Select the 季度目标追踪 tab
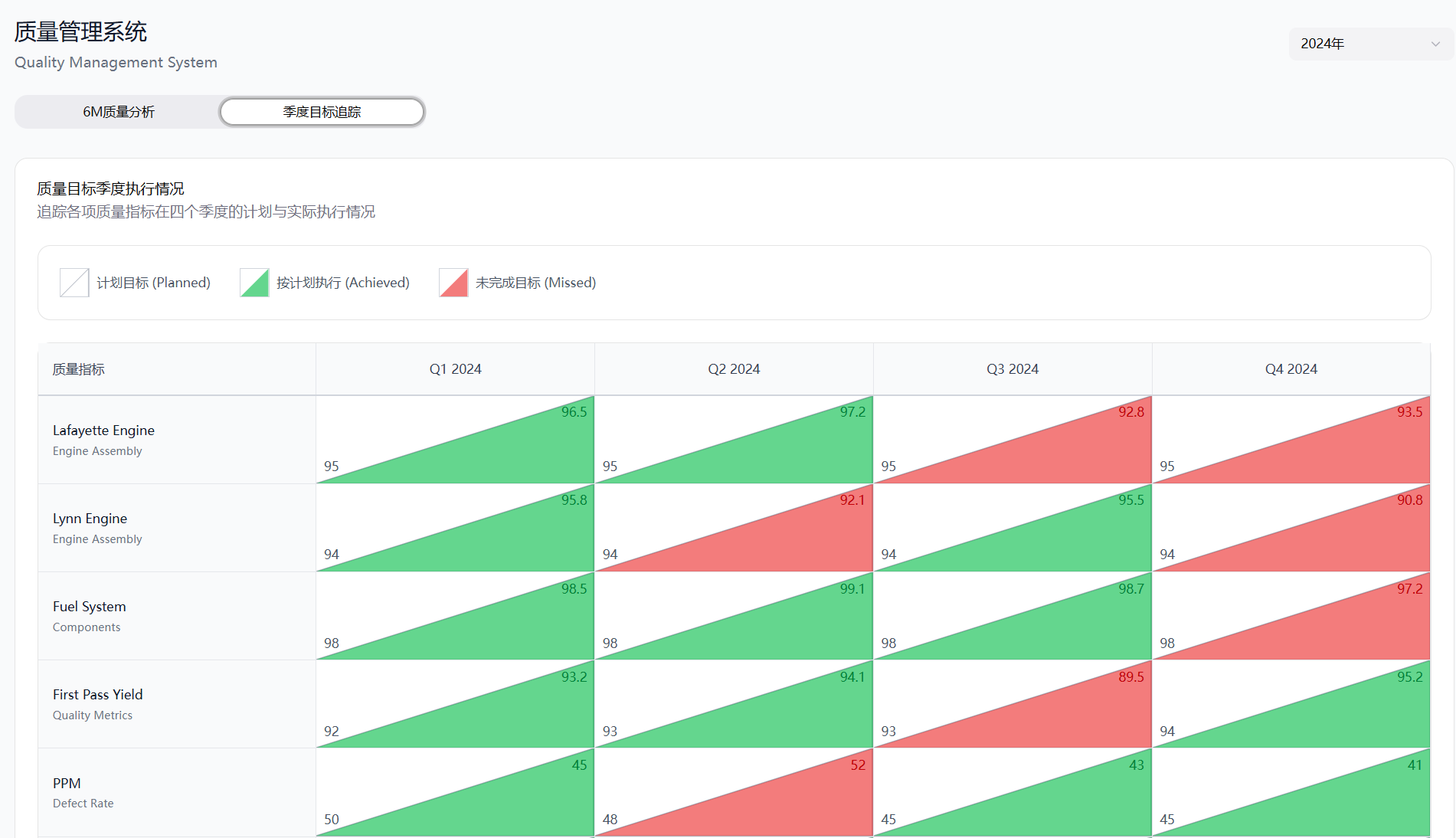 pos(322,112)
